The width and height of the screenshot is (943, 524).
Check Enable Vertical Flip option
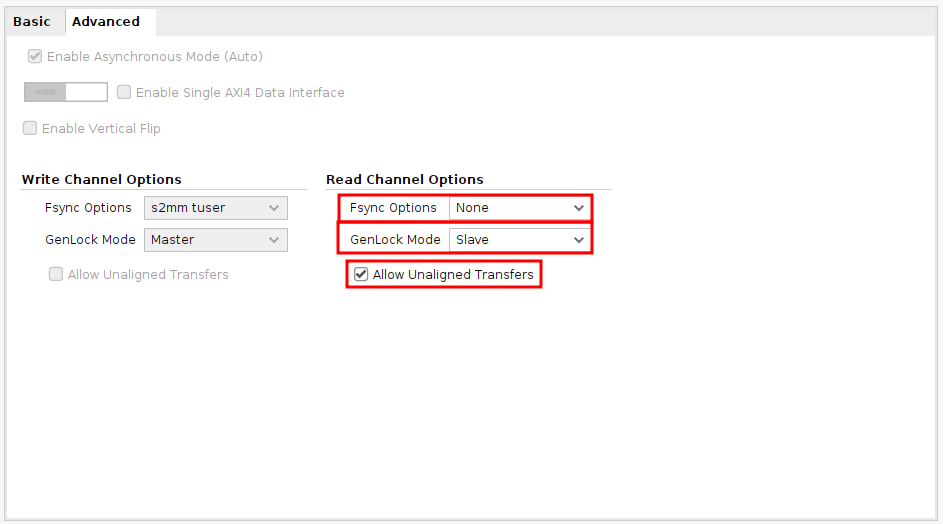click(x=30, y=128)
